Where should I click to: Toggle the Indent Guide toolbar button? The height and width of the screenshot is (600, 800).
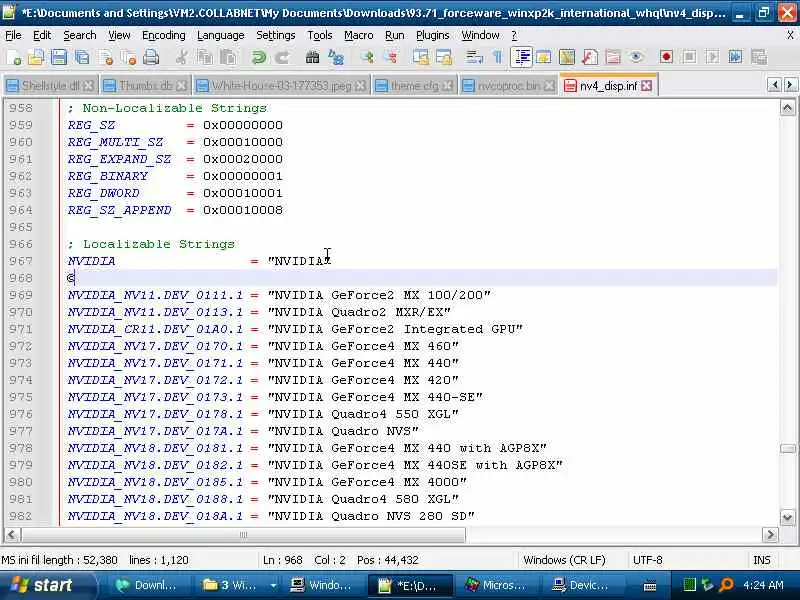521,57
